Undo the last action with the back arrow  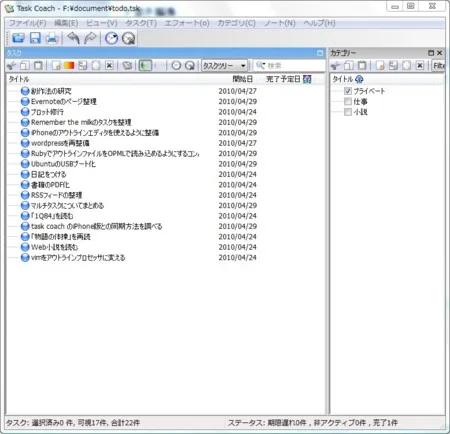(73, 38)
